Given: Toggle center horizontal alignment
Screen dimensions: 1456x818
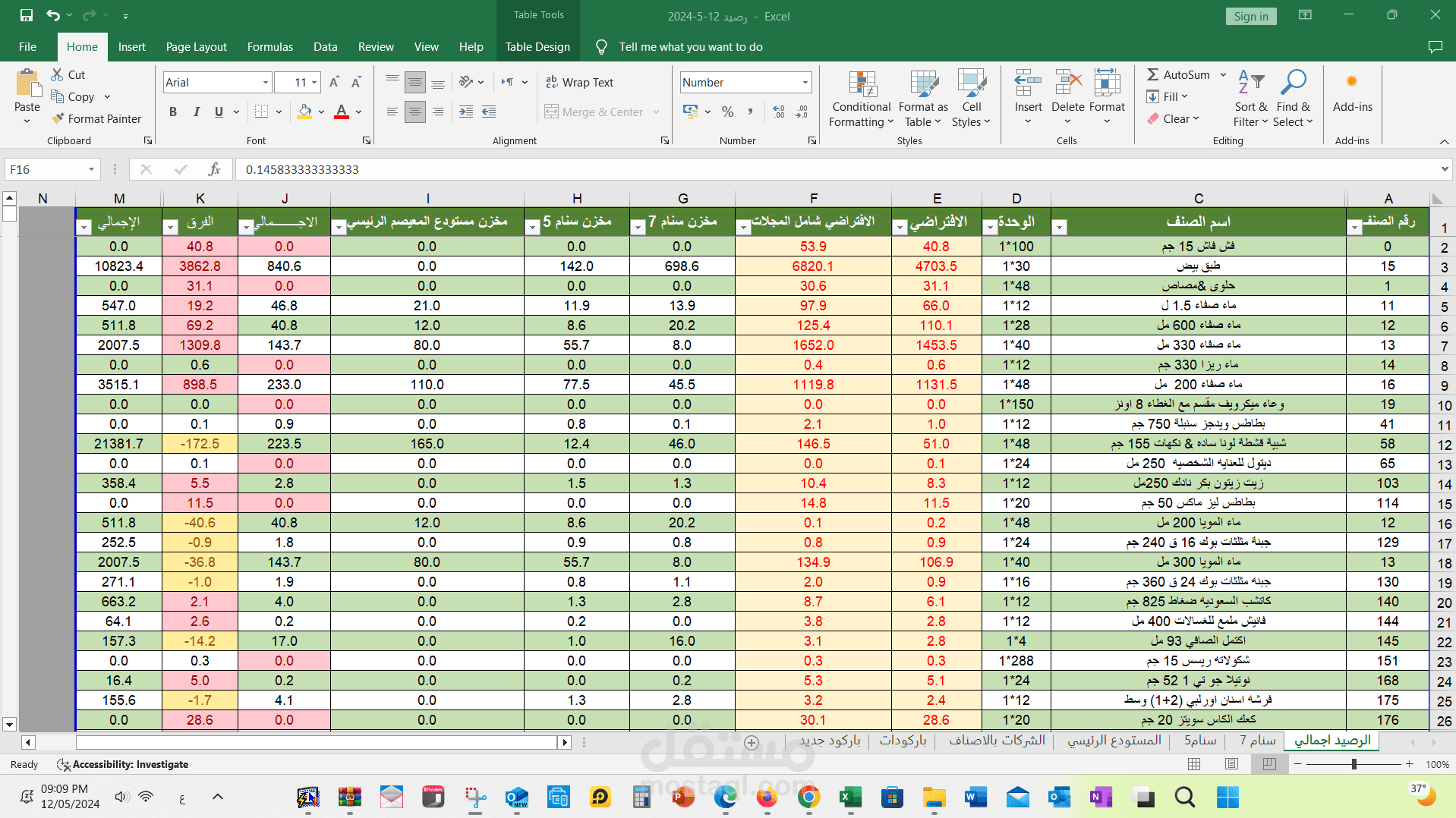Looking at the screenshot, I should (414, 112).
